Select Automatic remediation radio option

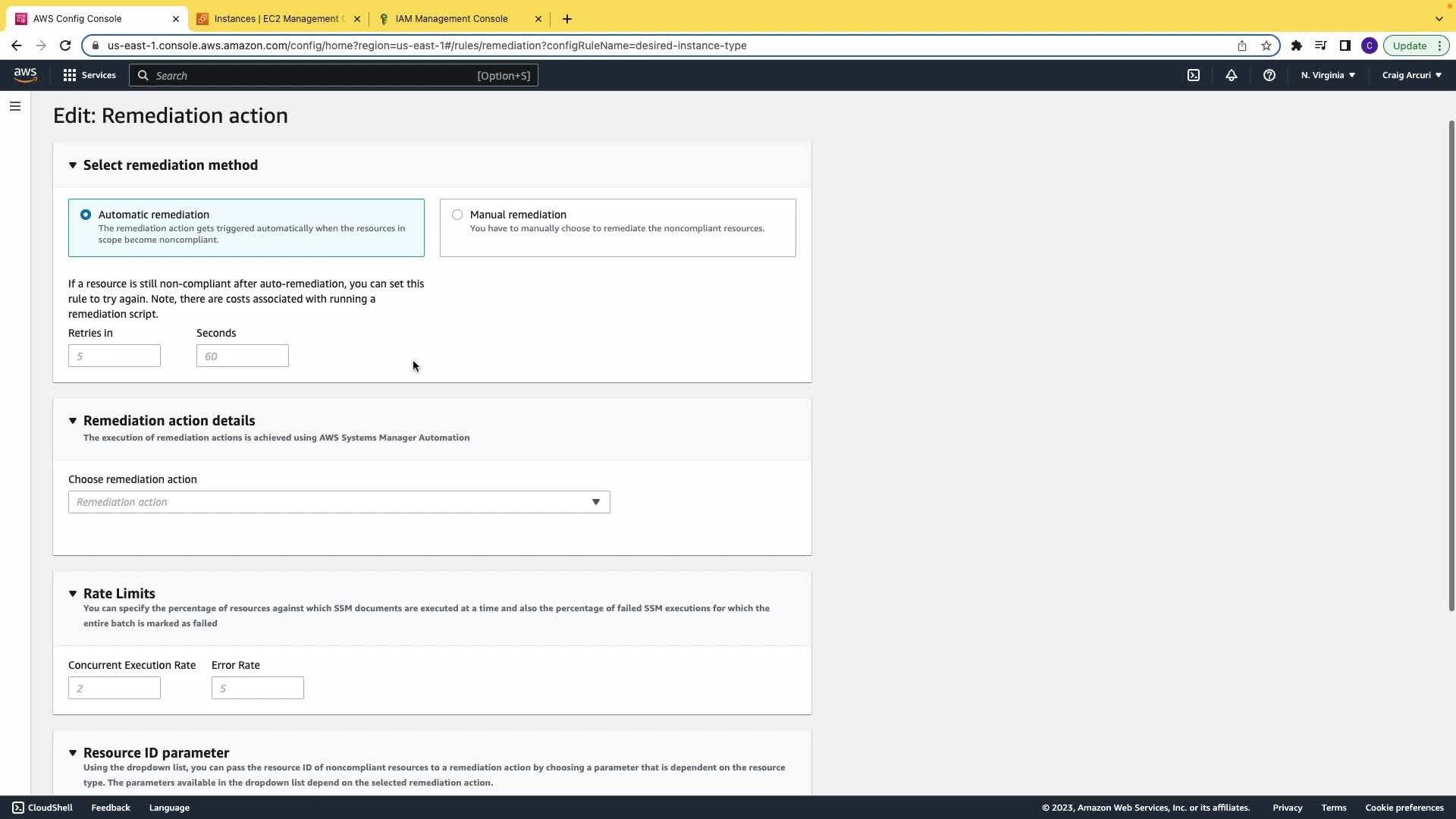(86, 215)
